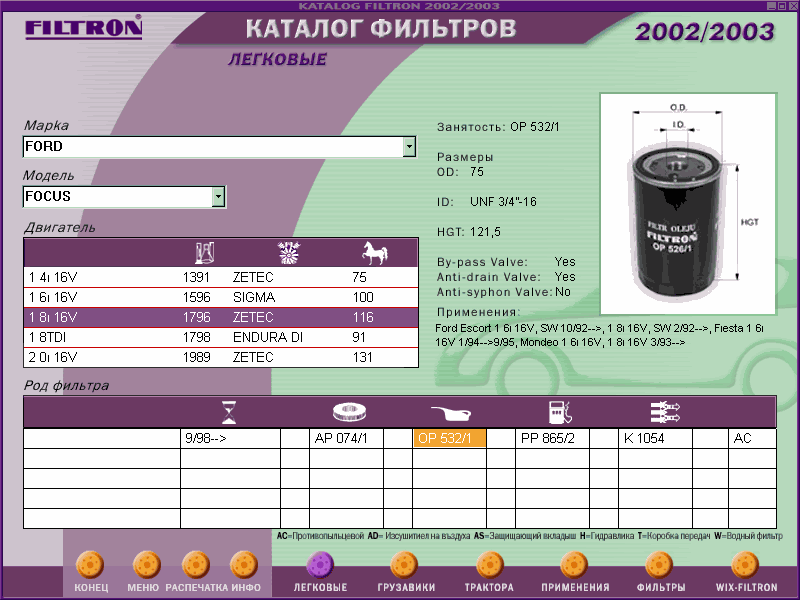
Task: Click the oil can filter icon
Action: coord(451,412)
